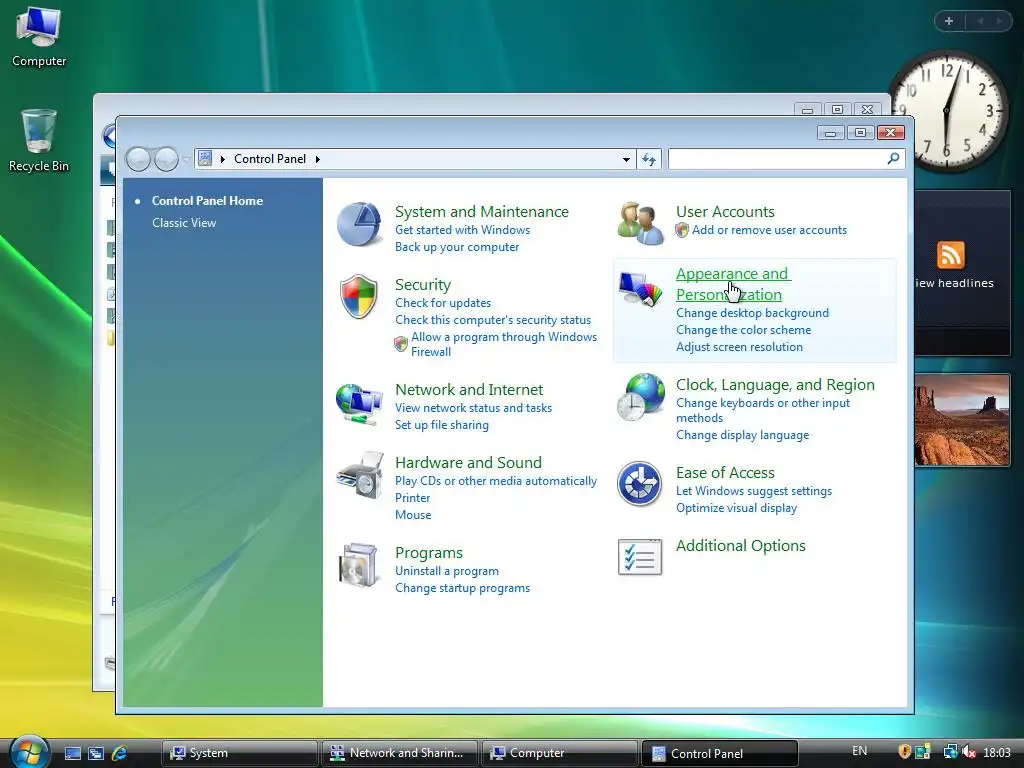
Task: Click the EN language bar indicator
Action: [x=860, y=751]
